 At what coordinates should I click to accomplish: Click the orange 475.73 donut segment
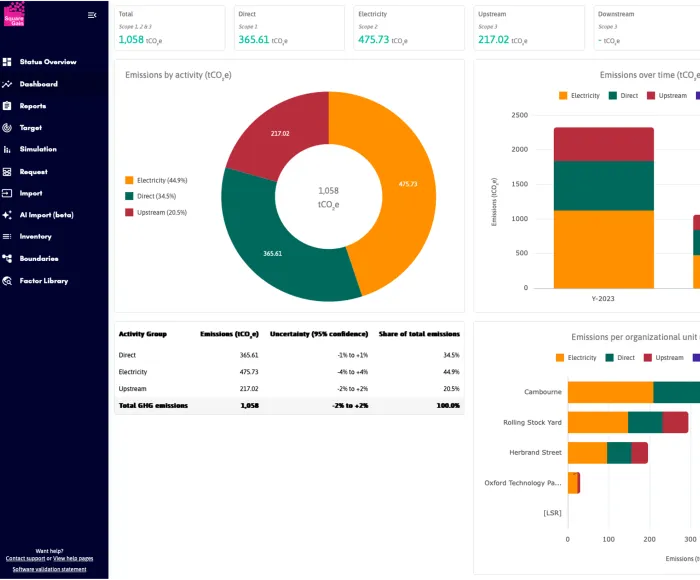point(408,184)
